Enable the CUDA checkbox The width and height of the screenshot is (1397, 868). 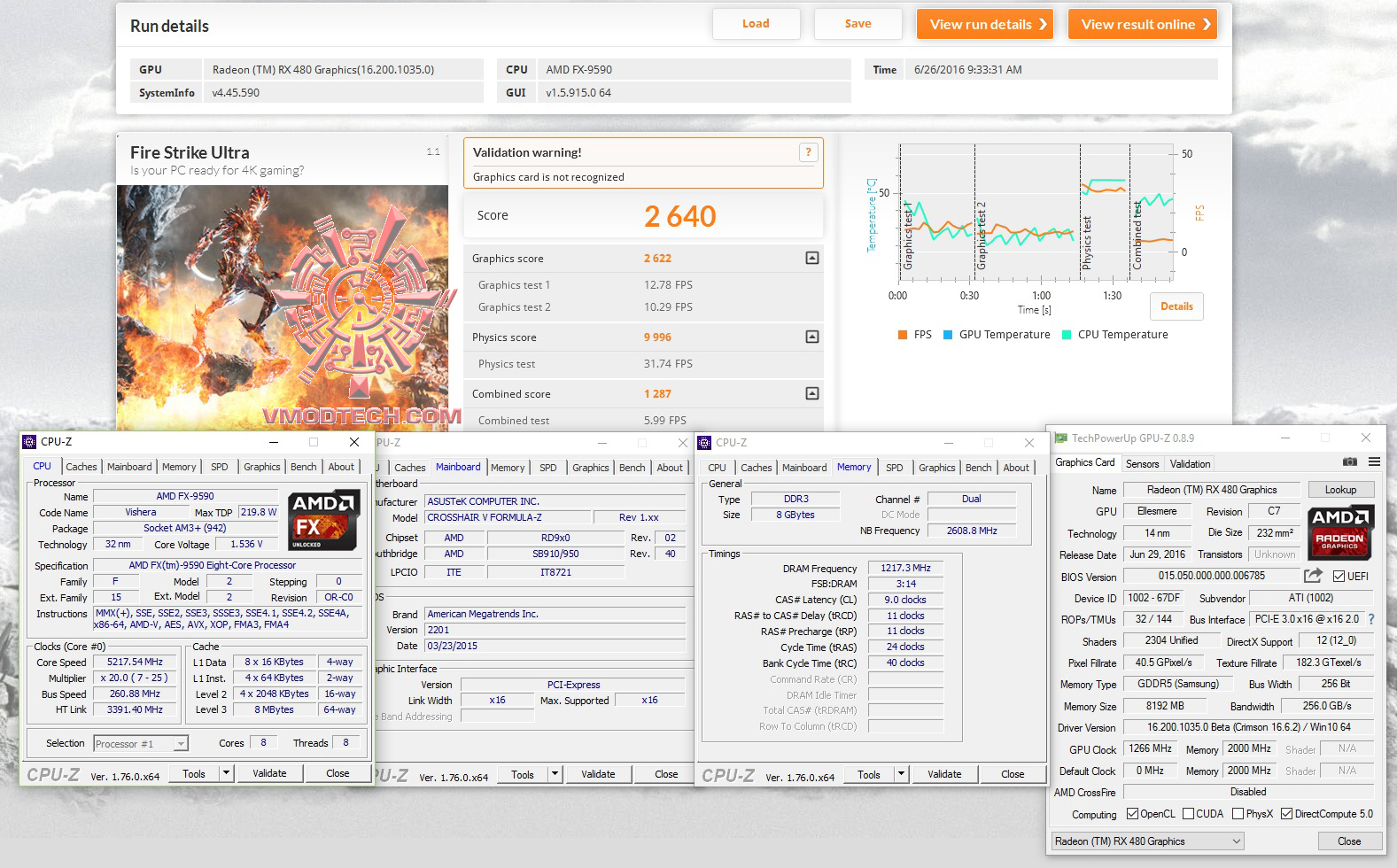(1188, 814)
